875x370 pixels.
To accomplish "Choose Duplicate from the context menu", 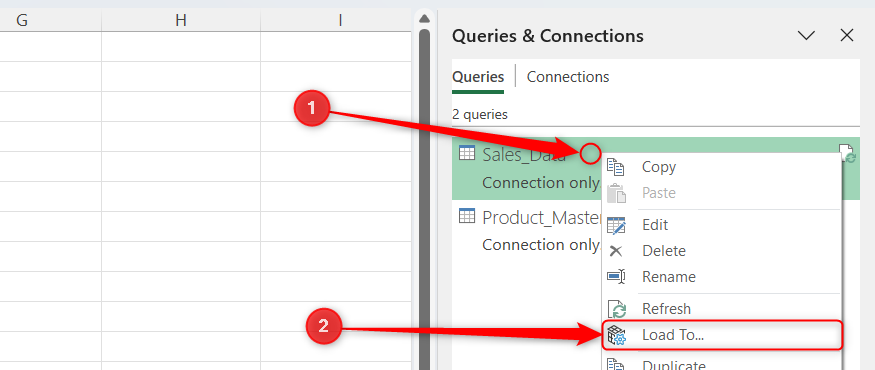I will click(722, 364).
